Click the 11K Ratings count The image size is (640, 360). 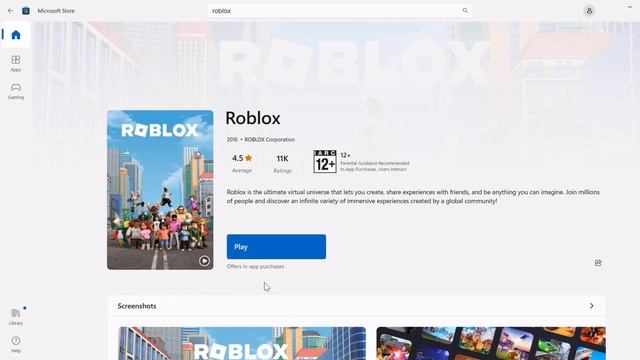282,163
